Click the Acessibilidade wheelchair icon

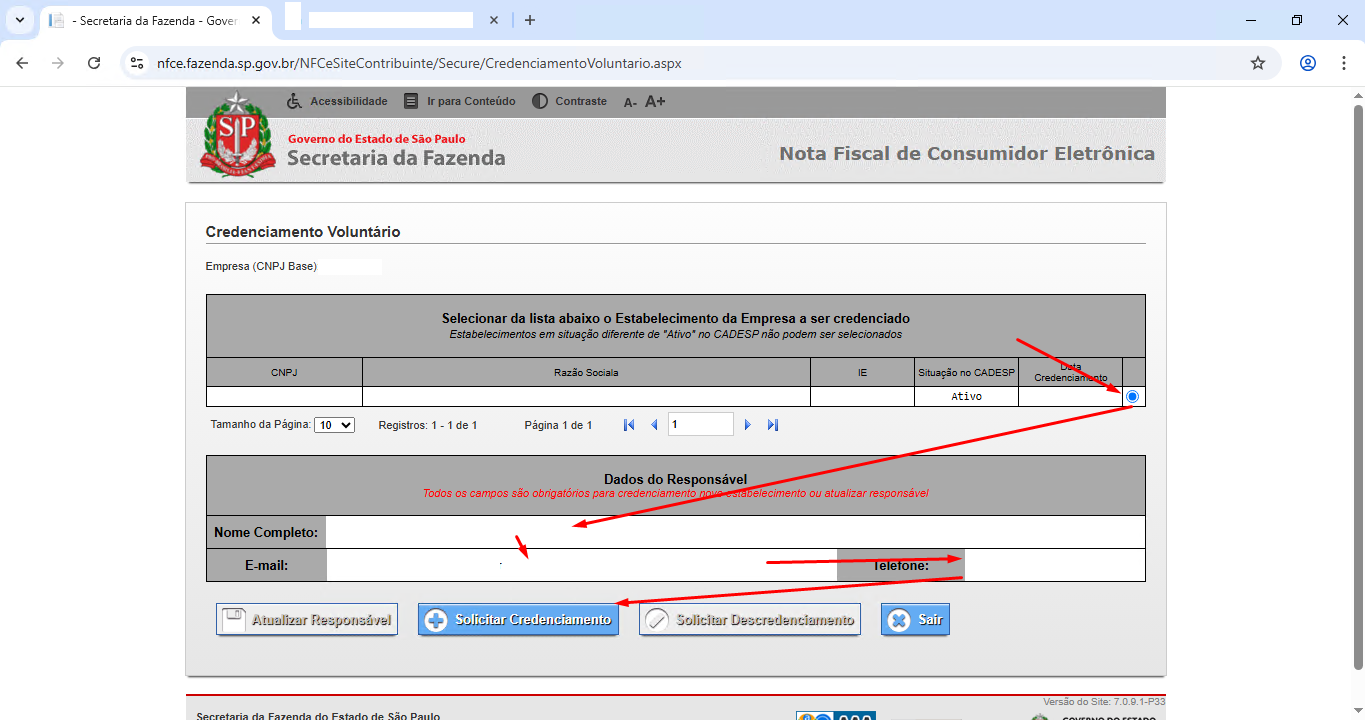(294, 101)
